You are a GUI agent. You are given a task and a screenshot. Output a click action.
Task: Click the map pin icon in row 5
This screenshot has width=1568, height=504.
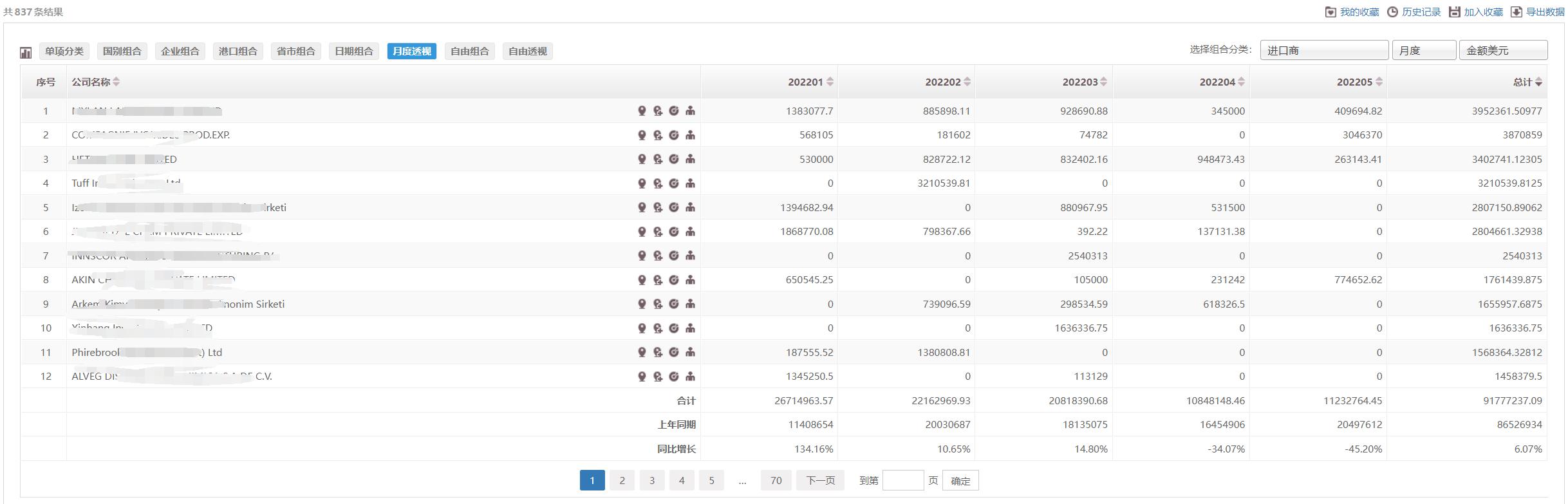642,207
